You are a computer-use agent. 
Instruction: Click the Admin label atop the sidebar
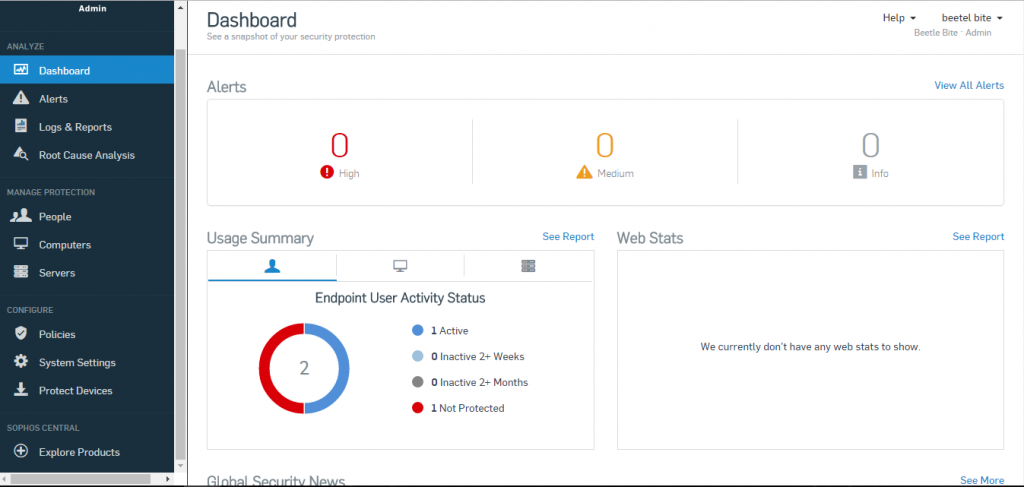[92, 8]
